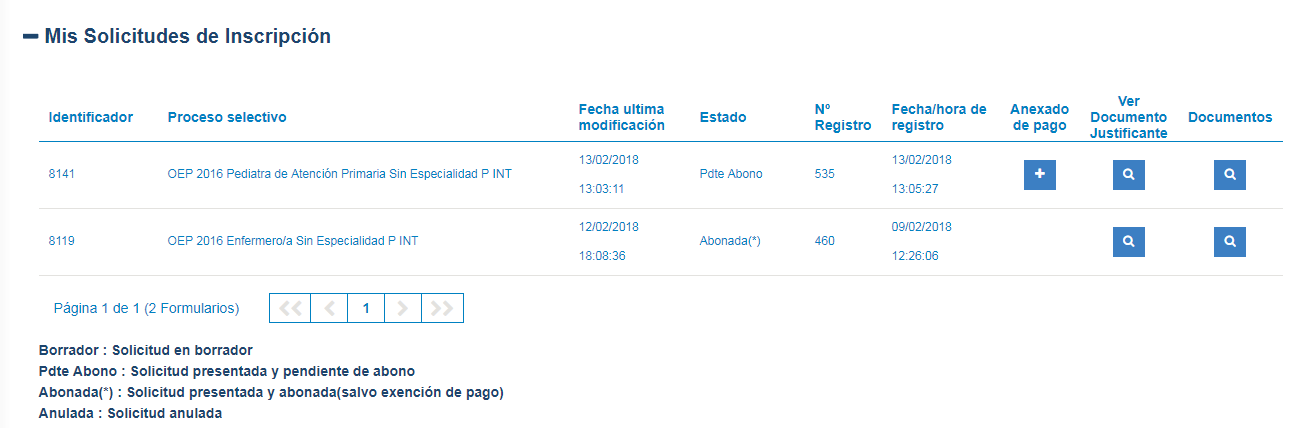This screenshot has height=428, width=1297.
Task: Sort by Estado column header
Action: [x=723, y=117]
